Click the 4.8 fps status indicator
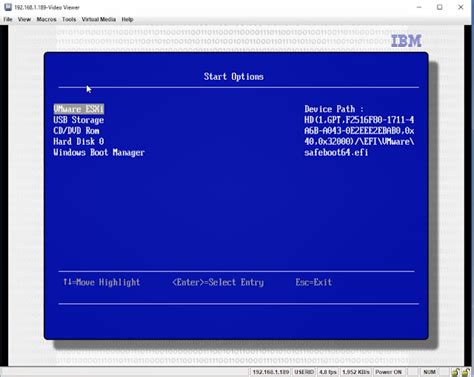The image size is (474, 377). pos(328,372)
